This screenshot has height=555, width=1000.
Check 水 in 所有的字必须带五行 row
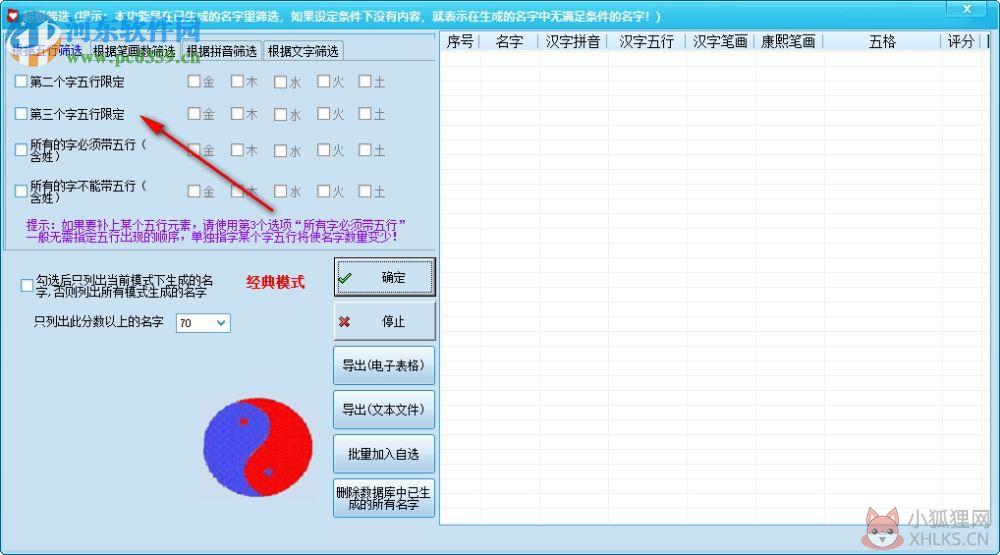click(x=281, y=151)
